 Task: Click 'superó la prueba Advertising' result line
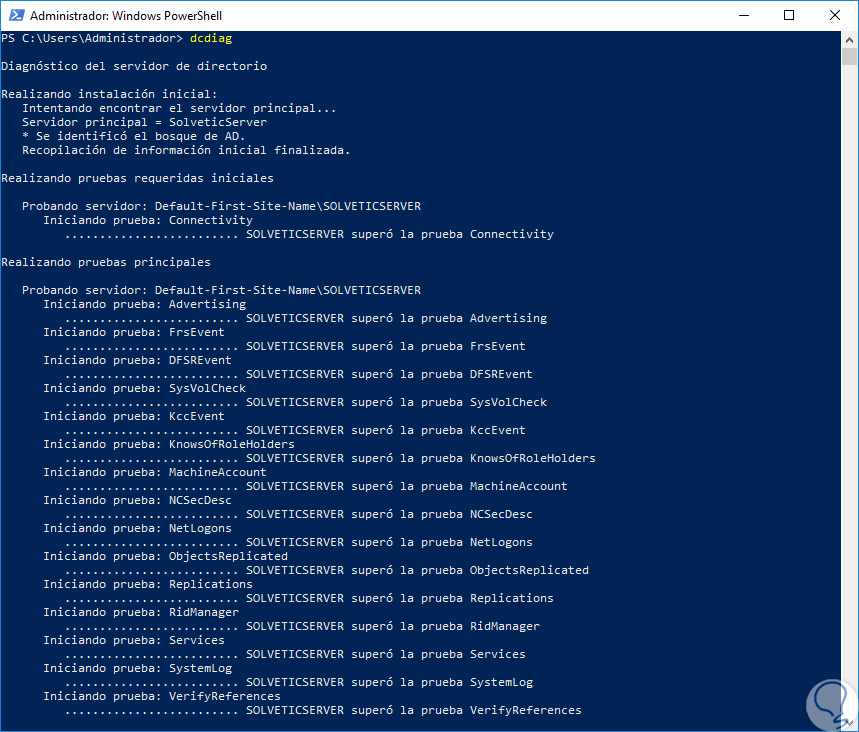306,318
